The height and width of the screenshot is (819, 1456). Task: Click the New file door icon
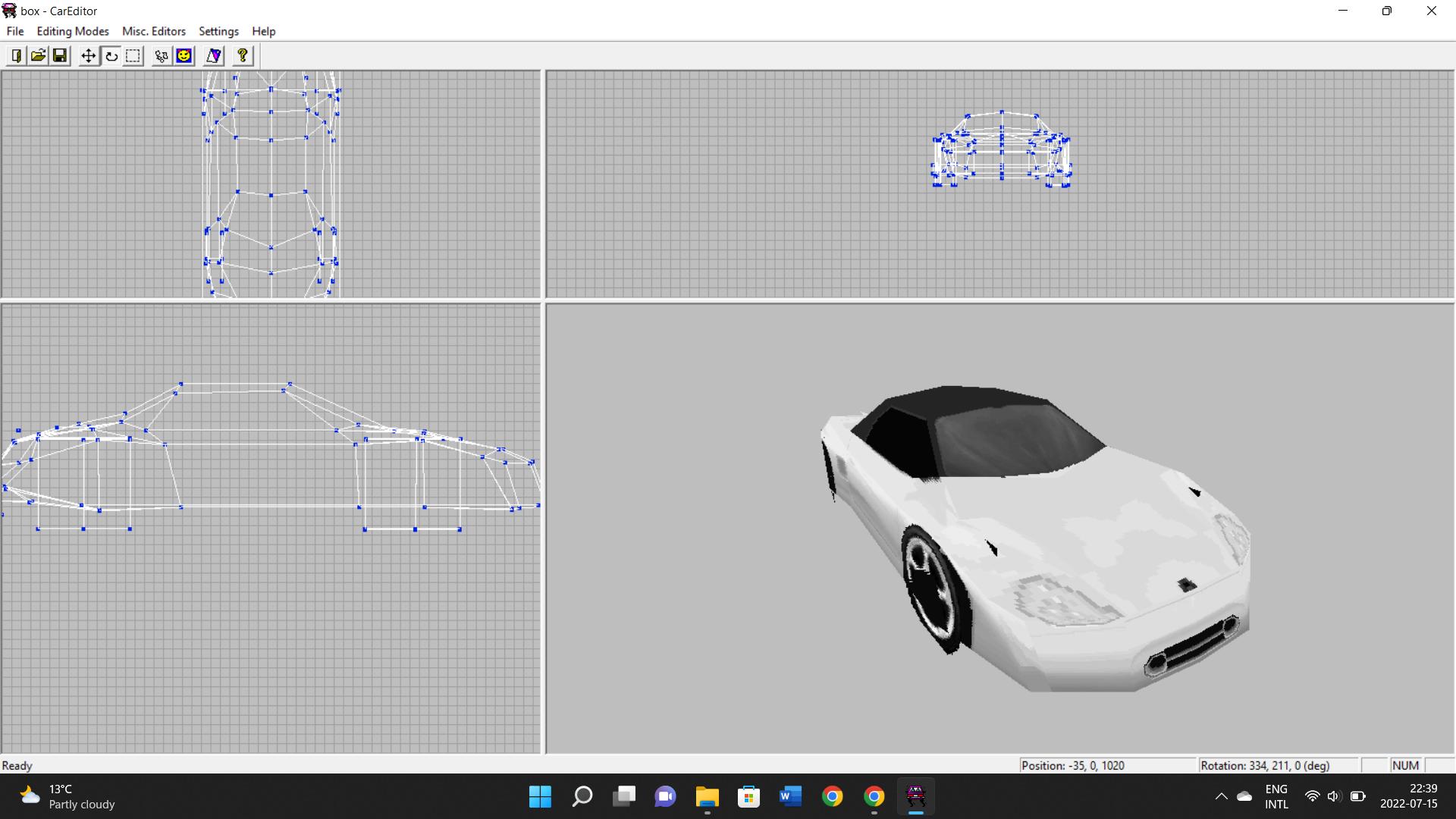click(16, 56)
